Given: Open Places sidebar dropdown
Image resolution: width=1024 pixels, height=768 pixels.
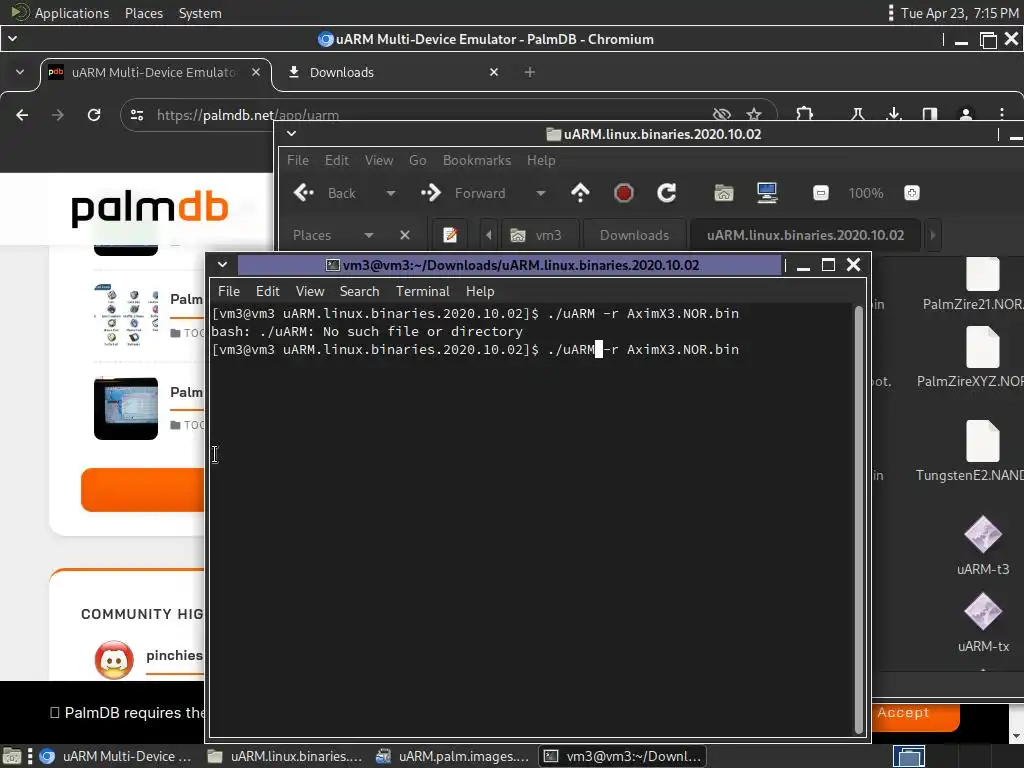Looking at the screenshot, I should pos(369,235).
